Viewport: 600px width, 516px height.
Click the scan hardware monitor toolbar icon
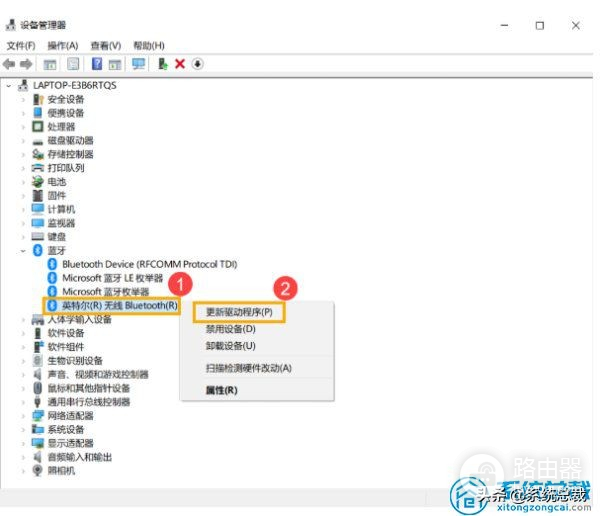139,64
